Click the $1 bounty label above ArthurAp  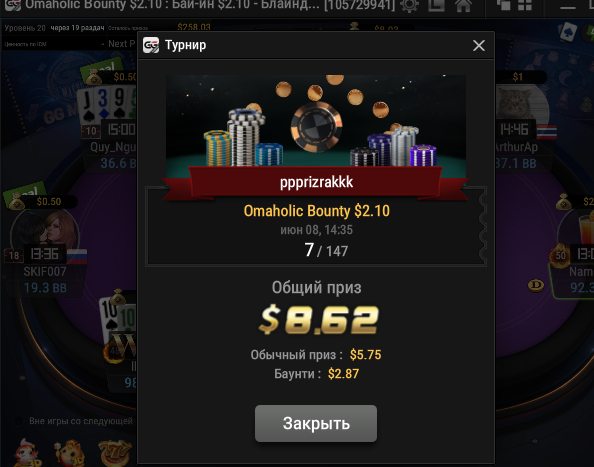pyautogui.click(x=517, y=77)
